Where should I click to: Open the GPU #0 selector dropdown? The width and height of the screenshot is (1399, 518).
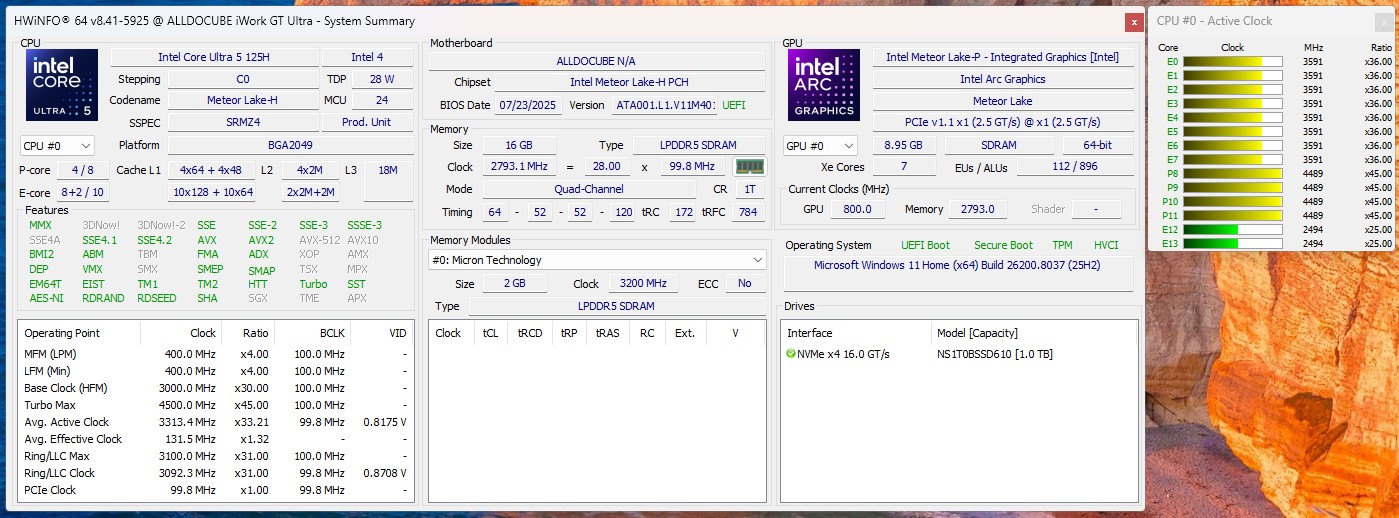pyautogui.click(x=820, y=146)
